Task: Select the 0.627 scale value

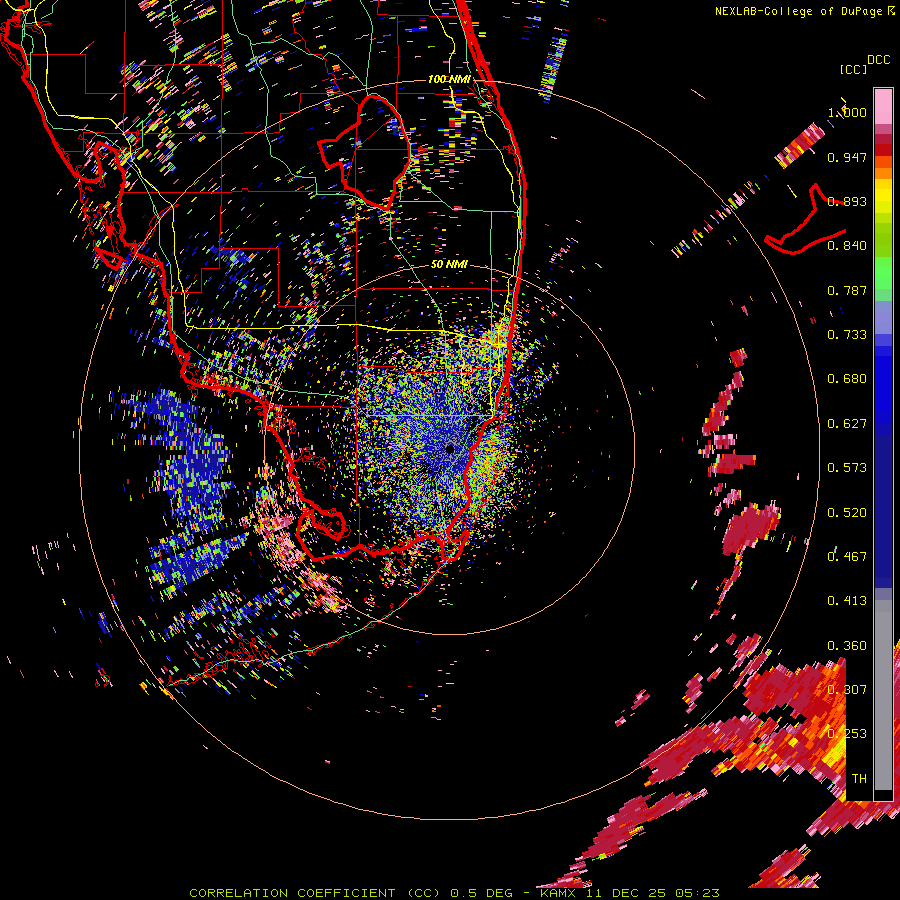Action: [x=847, y=424]
